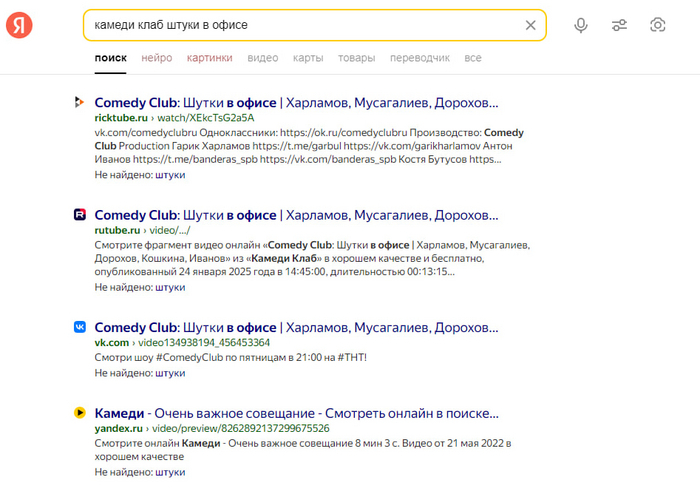This screenshot has height=494, width=700.
Task: Clear the search query with X
Action: click(531, 25)
